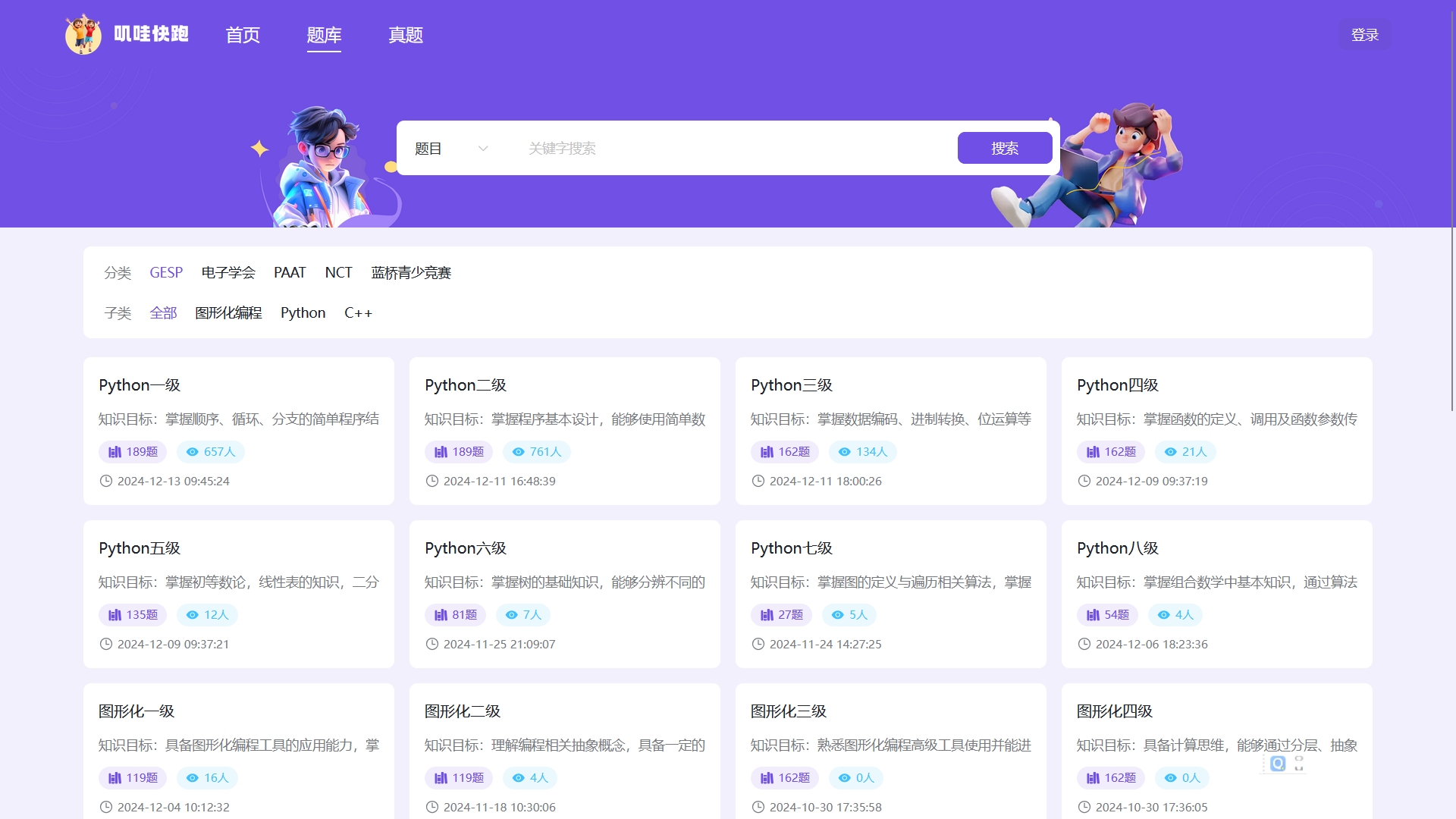Image resolution: width=1456 pixels, height=819 pixels.
Task: Select the 图形化编程 subcategory filter
Action: tap(228, 312)
